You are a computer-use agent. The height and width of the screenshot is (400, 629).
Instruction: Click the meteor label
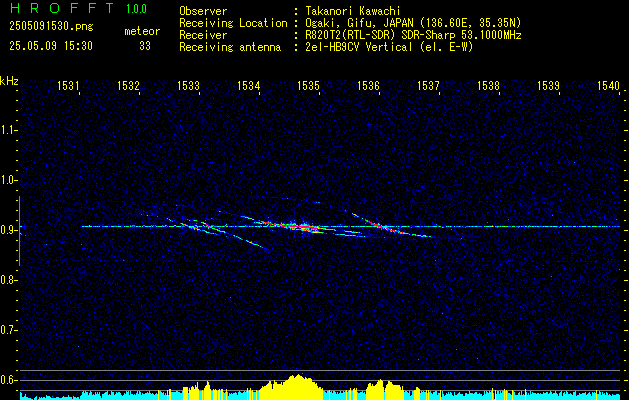[142, 31]
